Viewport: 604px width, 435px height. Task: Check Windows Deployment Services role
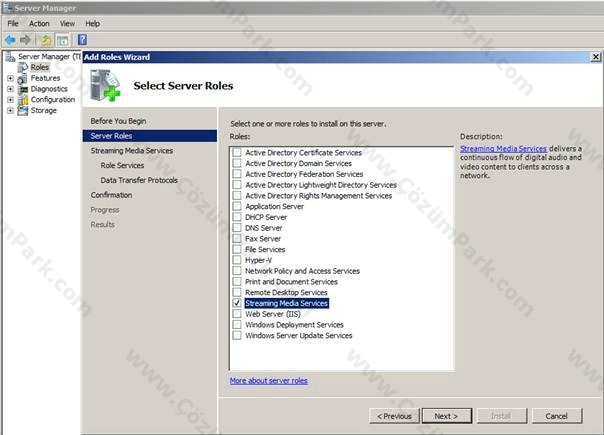[x=237, y=325]
